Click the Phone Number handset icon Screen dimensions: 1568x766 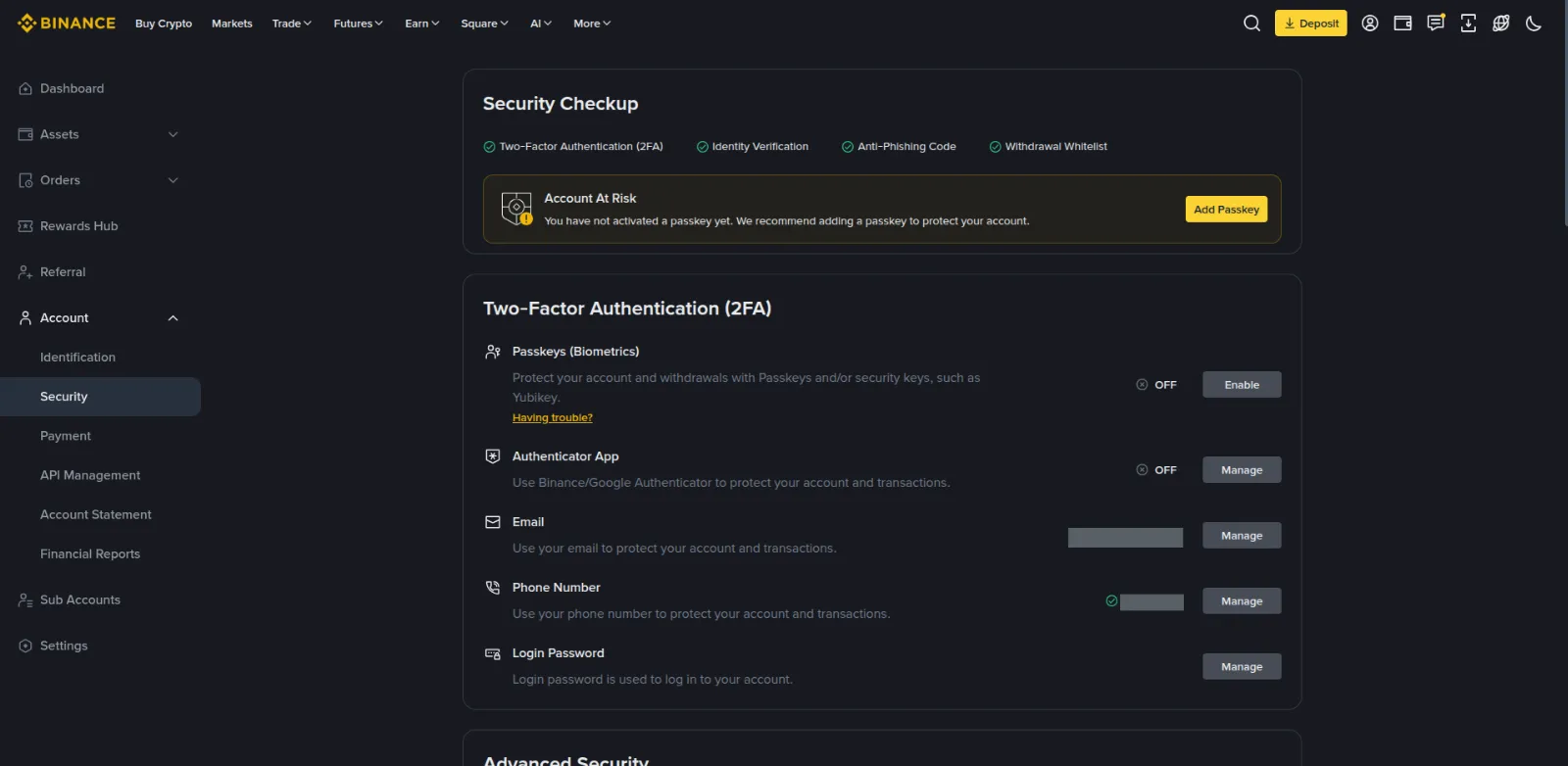[493, 588]
